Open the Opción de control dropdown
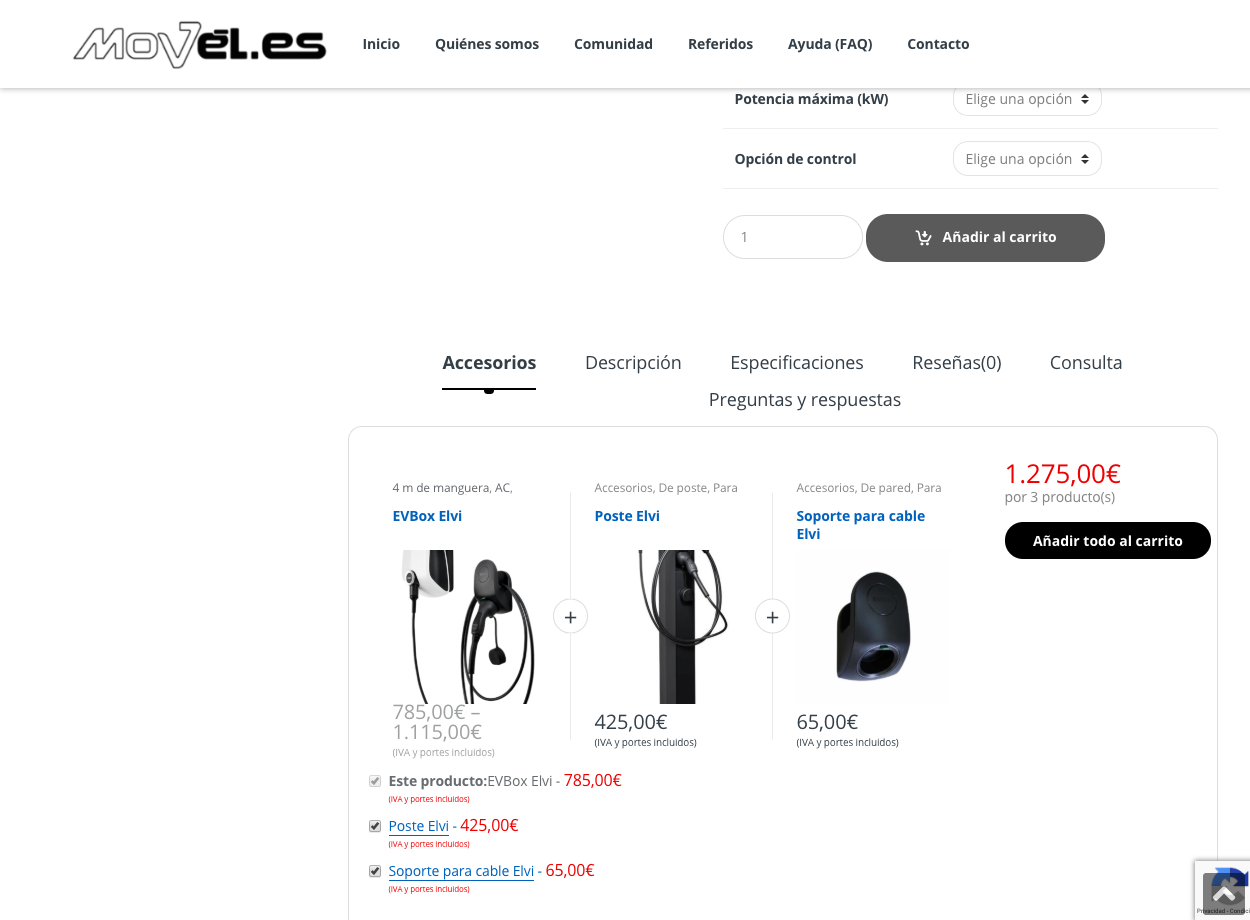 pyautogui.click(x=1027, y=159)
